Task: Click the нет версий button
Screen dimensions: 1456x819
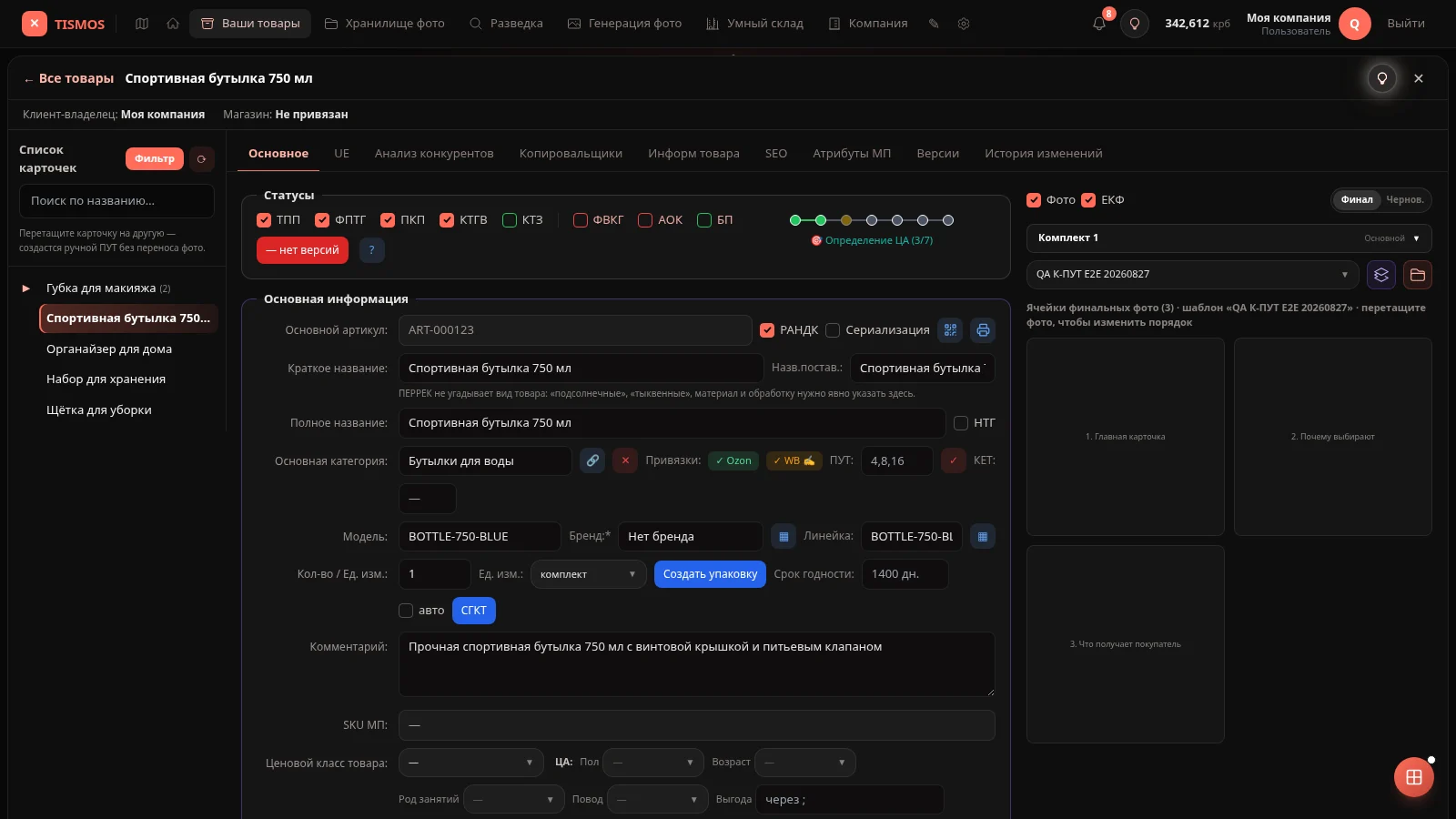Action: point(303,250)
